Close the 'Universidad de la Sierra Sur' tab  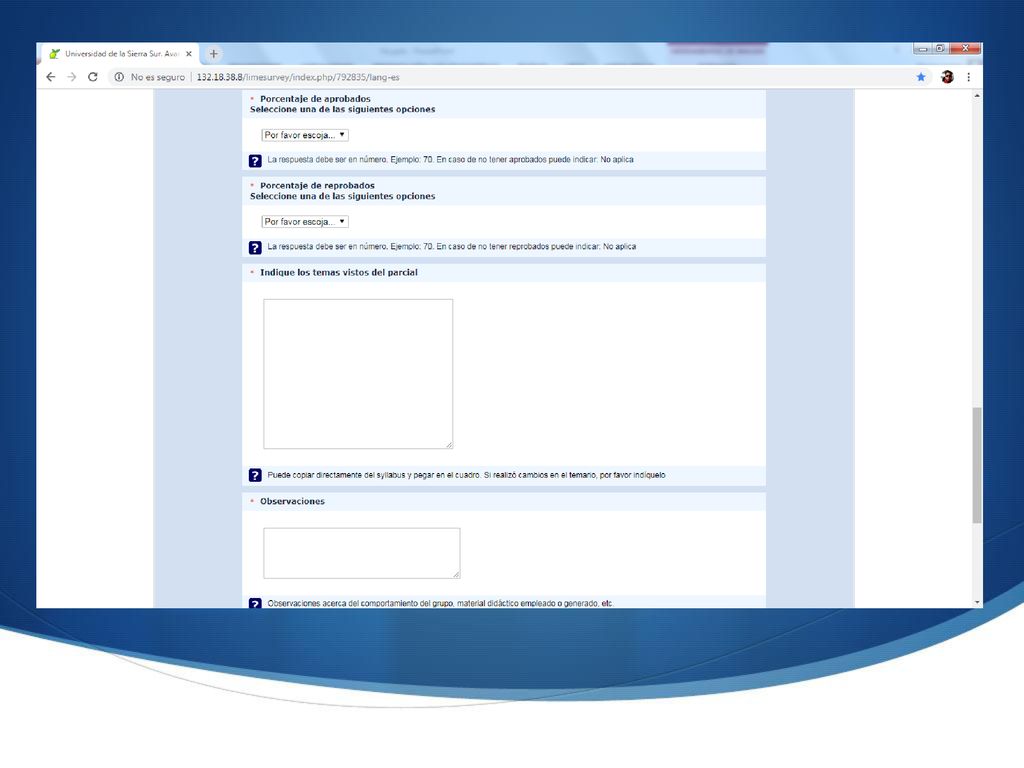coord(189,54)
